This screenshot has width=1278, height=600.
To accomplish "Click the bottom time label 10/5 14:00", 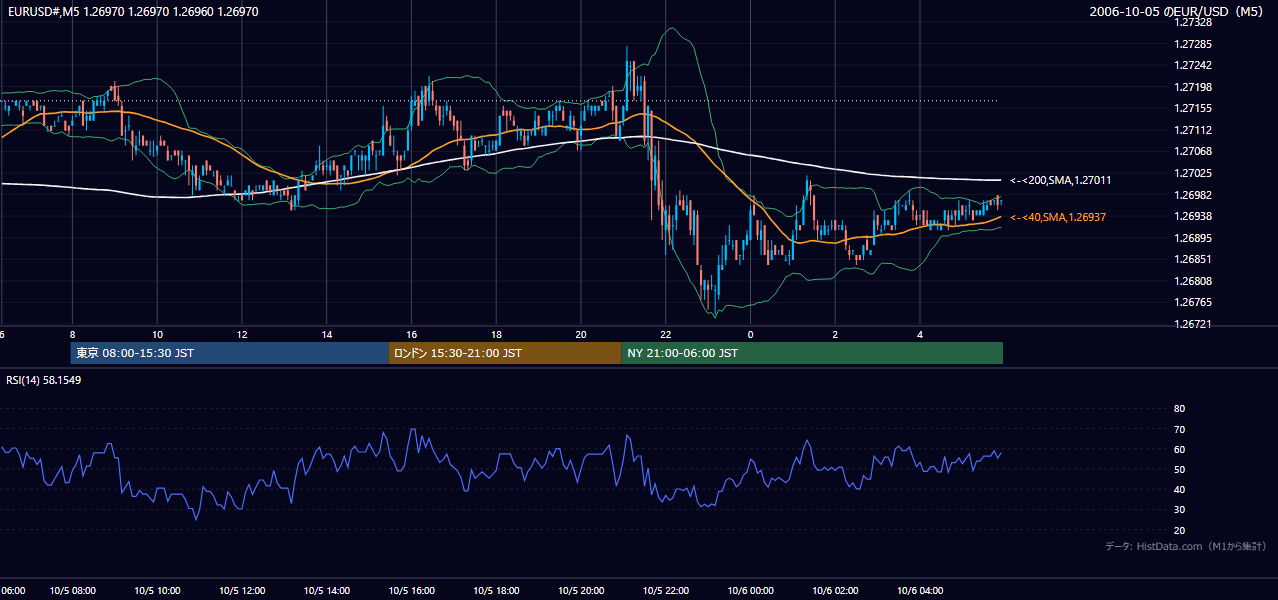I will 327,591.
